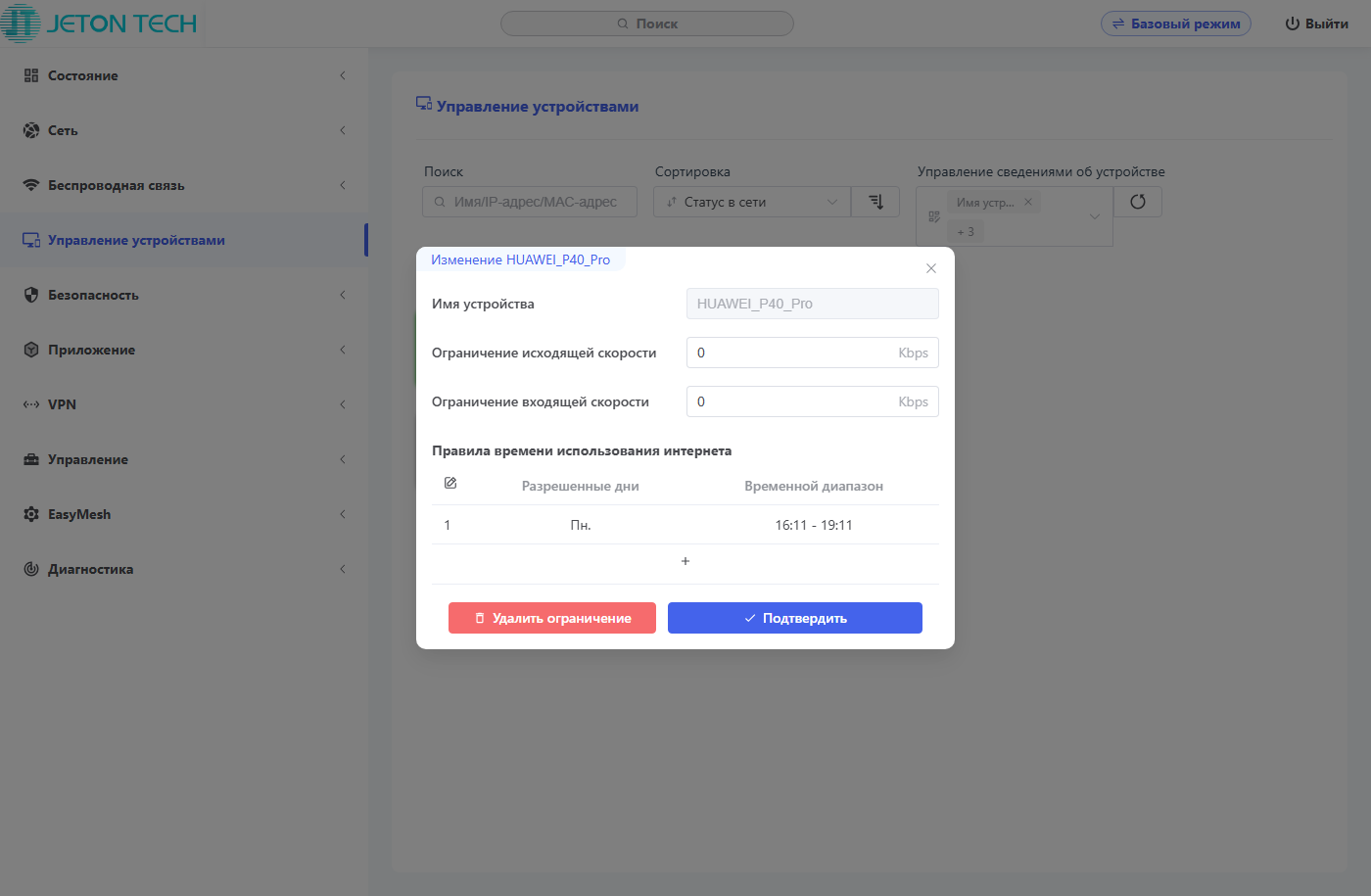This screenshot has height=896, width=1371.
Task: Click the refresh icon beside device info selector
Action: (x=1138, y=202)
